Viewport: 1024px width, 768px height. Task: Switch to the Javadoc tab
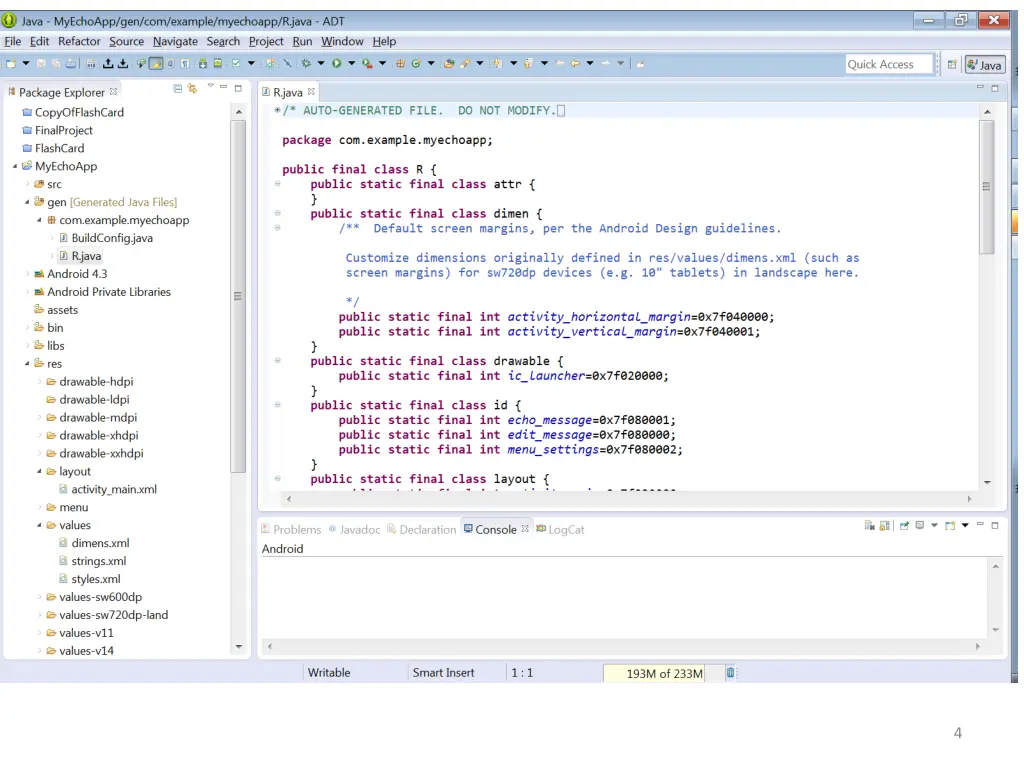(x=355, y=529)
